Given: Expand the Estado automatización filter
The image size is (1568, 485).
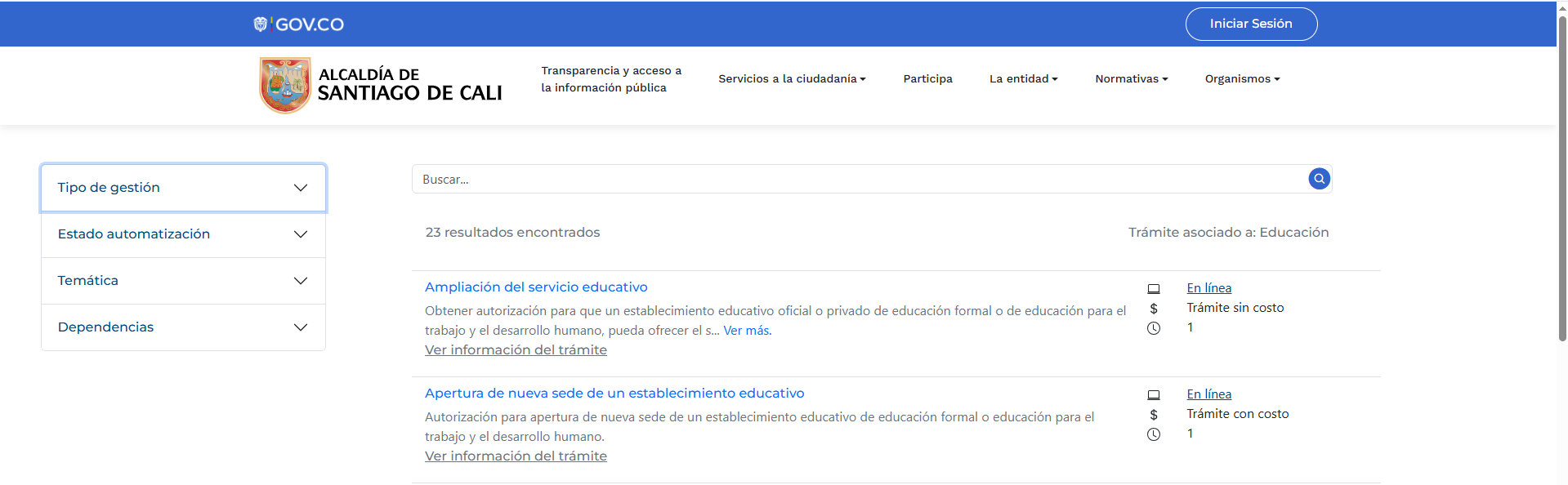Looking at the screenshot, I should (x=183, y=234).
